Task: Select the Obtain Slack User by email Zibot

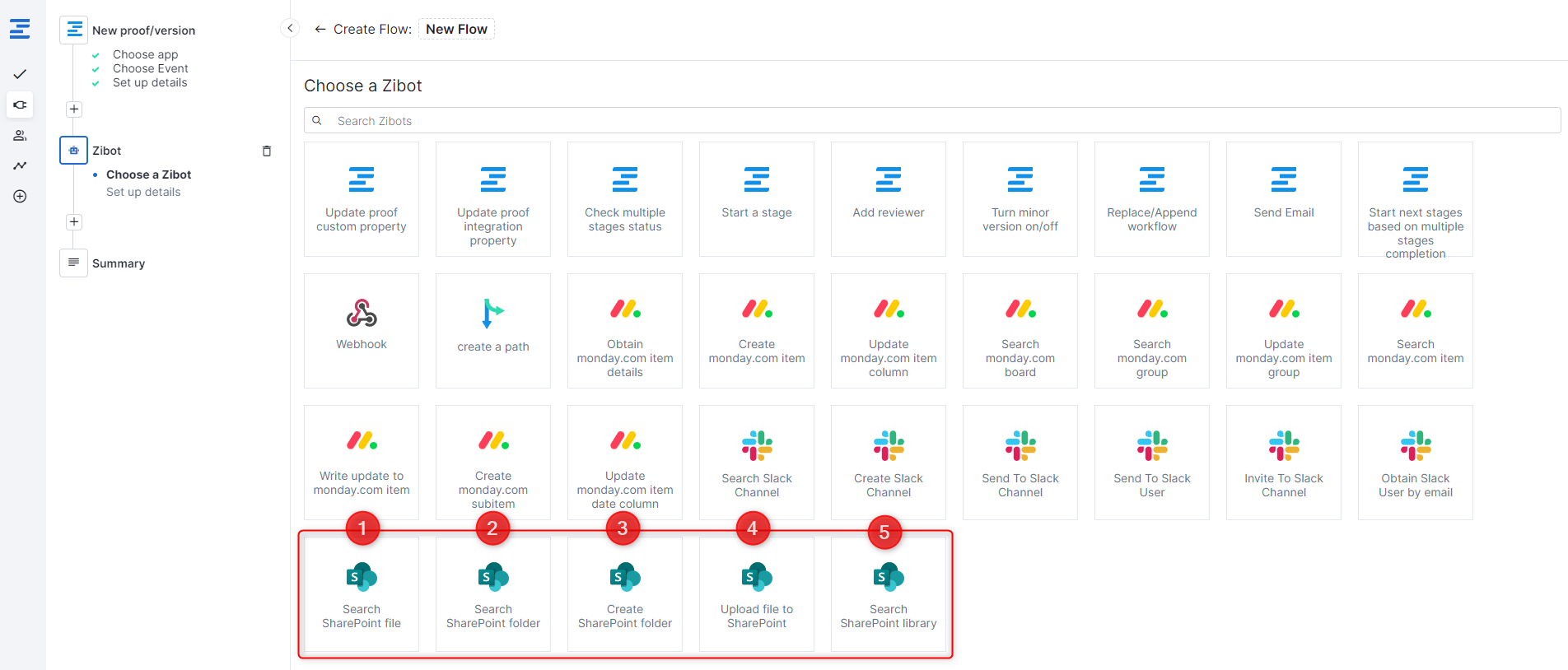Action: click(1415, 463)
